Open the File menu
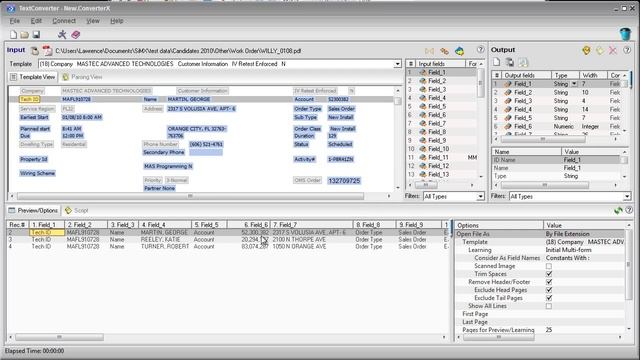The height and width of the screenshot is (360, 640). 15,21
